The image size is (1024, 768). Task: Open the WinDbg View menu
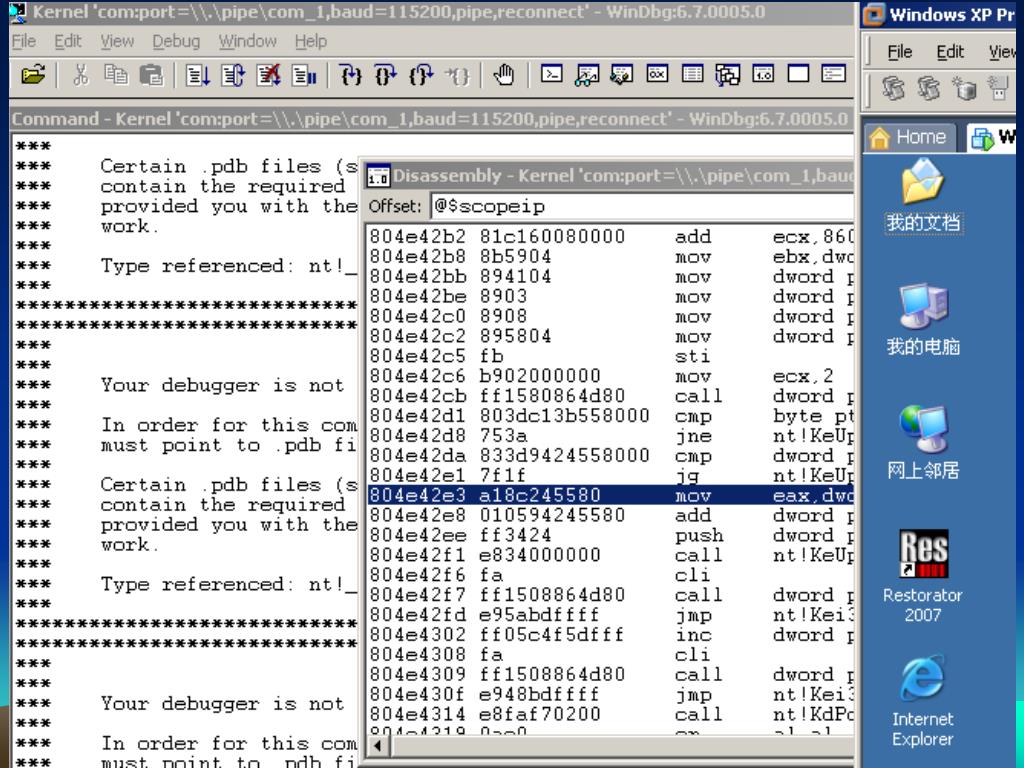tap(117, 42)
